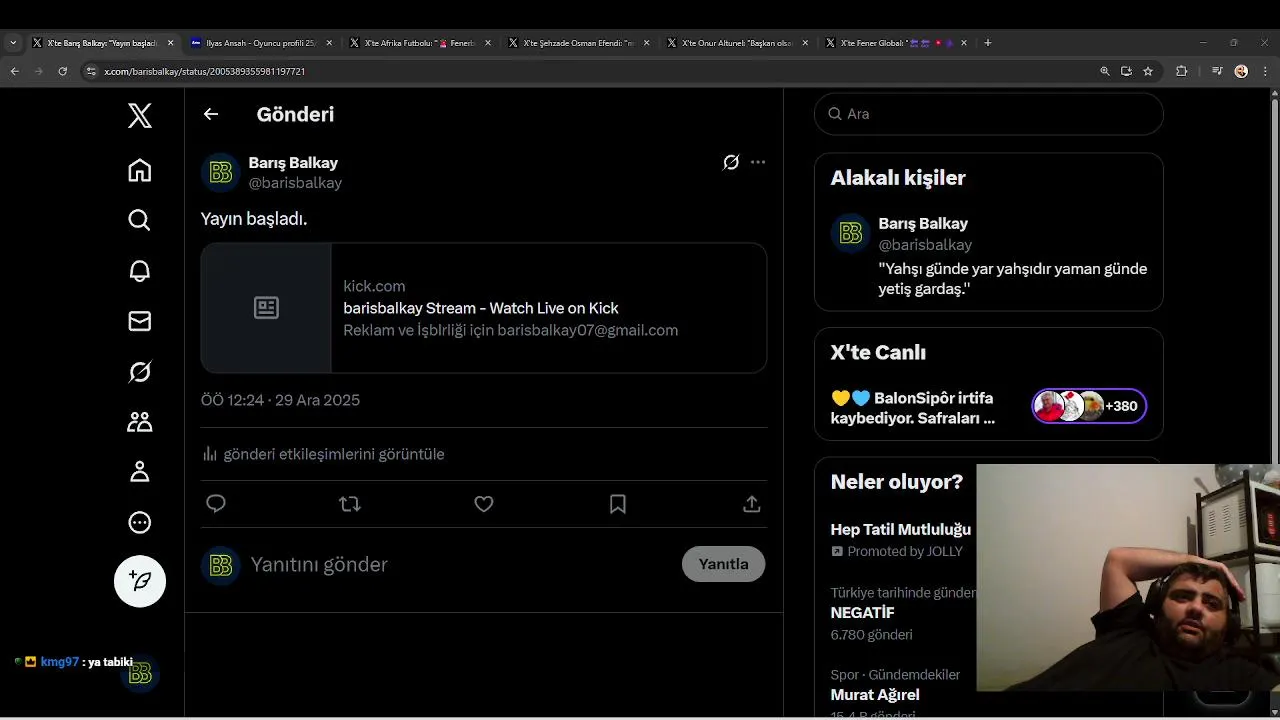The height and width of the screenshot is (720, 1280).
Task: Open the NEGATİF trend
Action: 862,613
